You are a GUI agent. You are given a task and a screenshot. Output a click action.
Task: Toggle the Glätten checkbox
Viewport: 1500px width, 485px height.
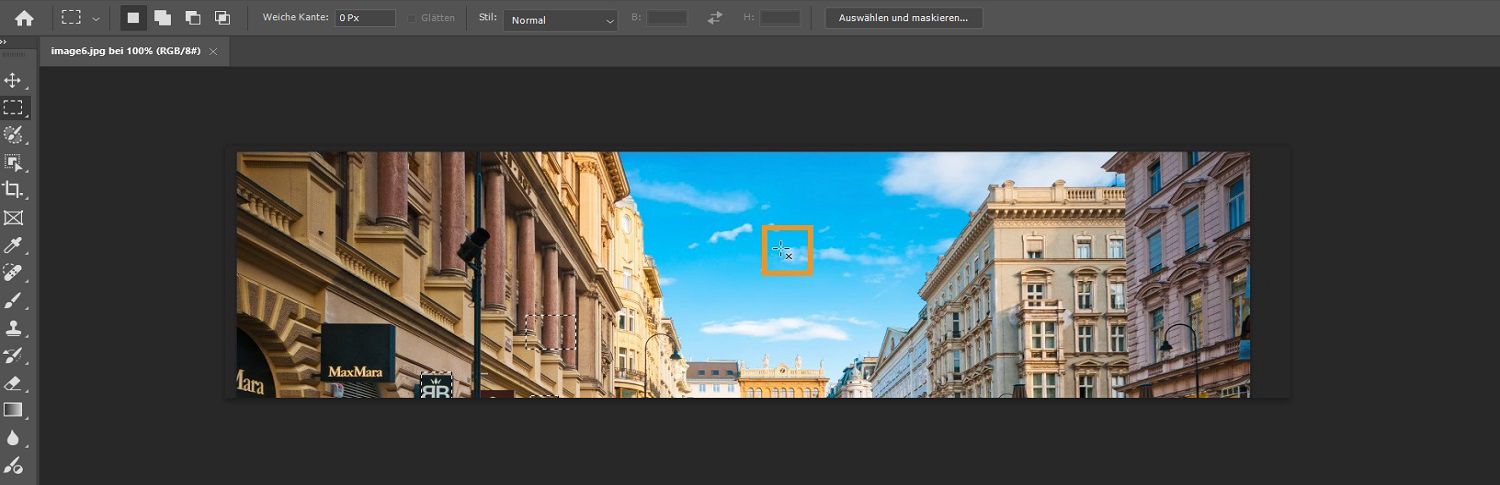[x=412, y=18]
